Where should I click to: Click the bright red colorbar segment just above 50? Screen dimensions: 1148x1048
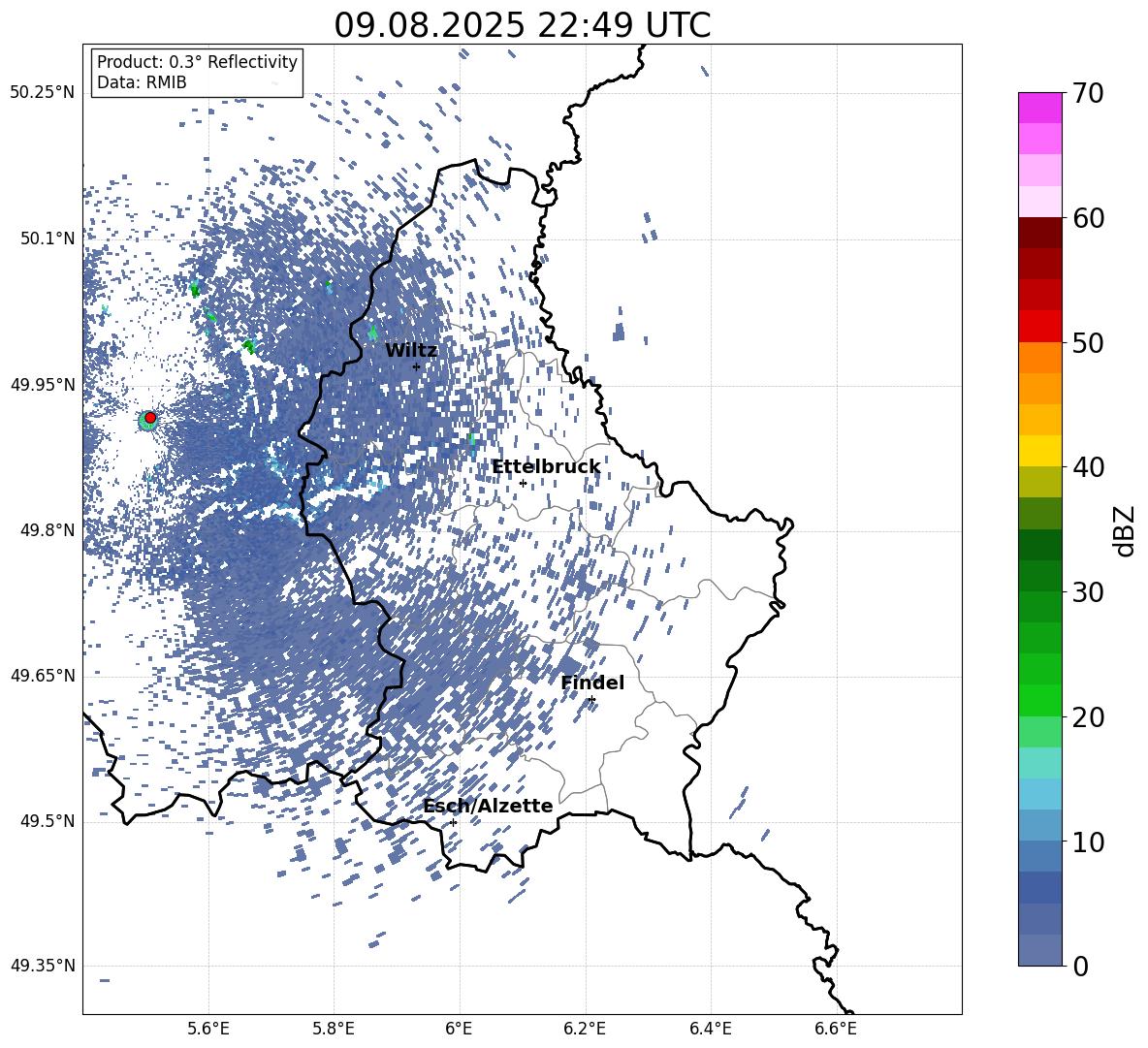(x=1039, y=327)
